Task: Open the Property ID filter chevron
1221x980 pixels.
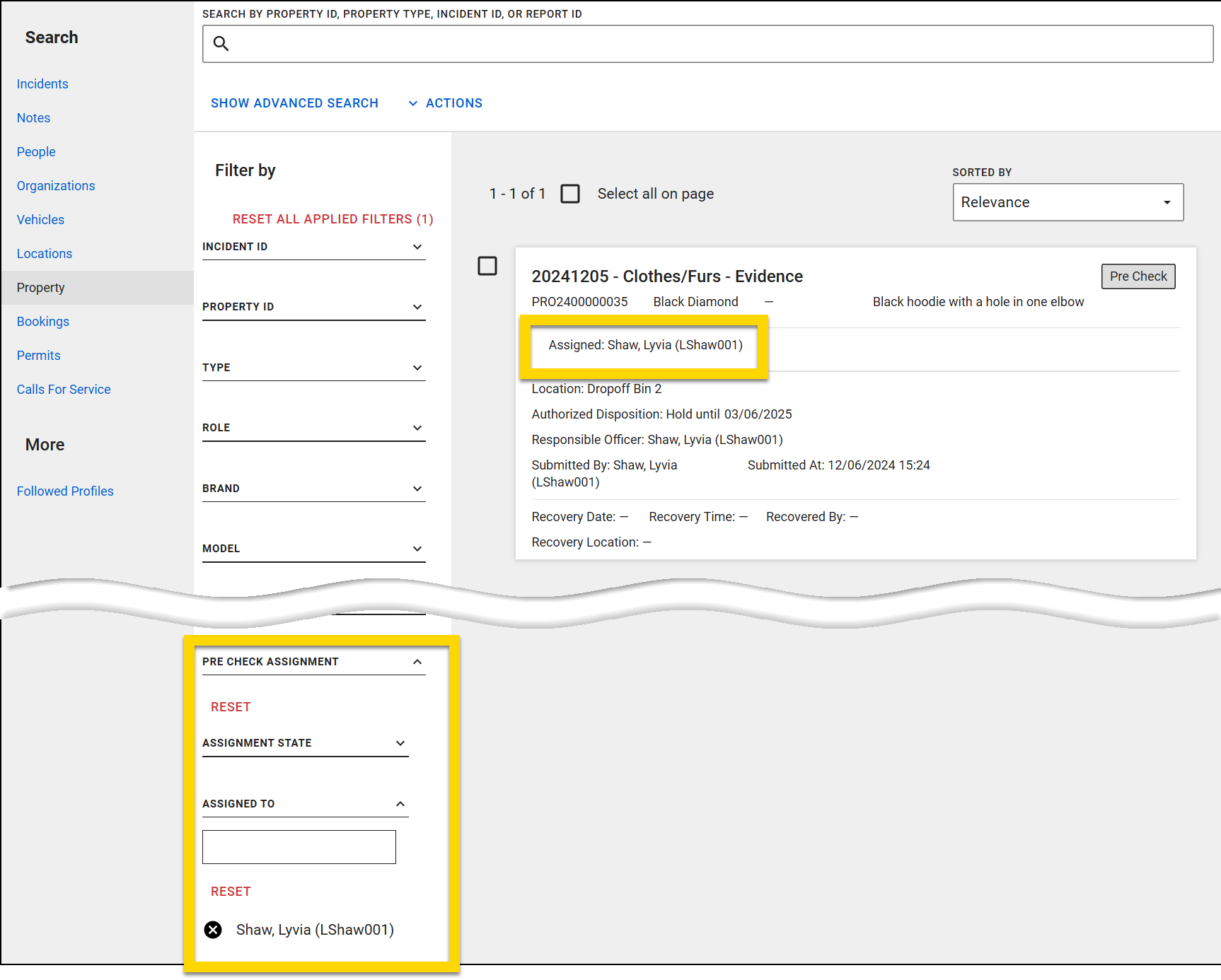Action: pyautogui.click(x=418, y=307)
